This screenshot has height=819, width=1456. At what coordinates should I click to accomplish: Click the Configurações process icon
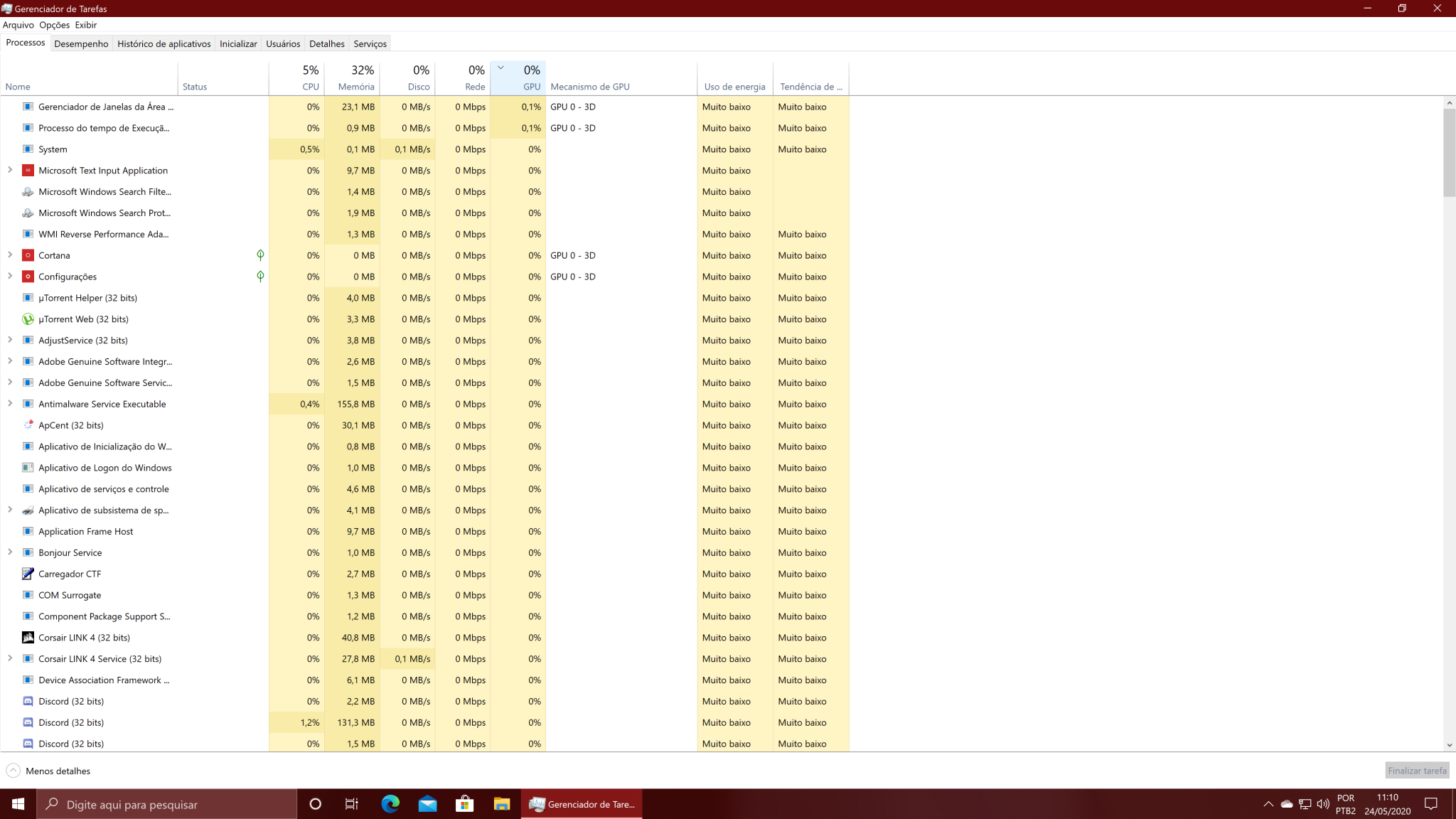tap(28, 277)
